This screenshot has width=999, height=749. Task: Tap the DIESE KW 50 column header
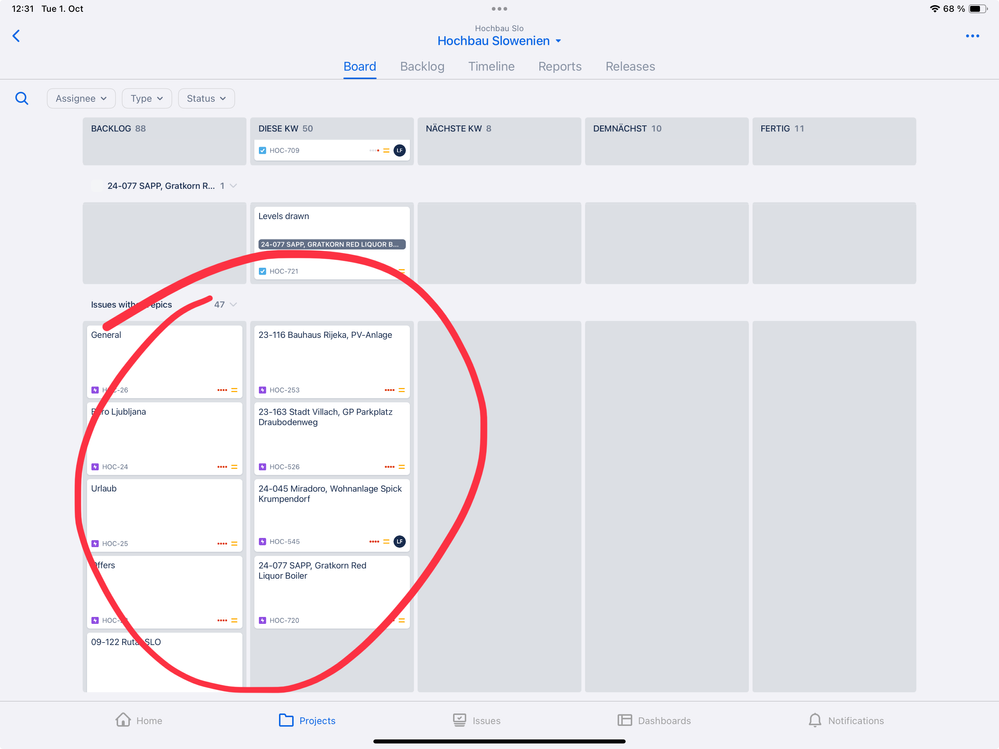coord(285,129)
